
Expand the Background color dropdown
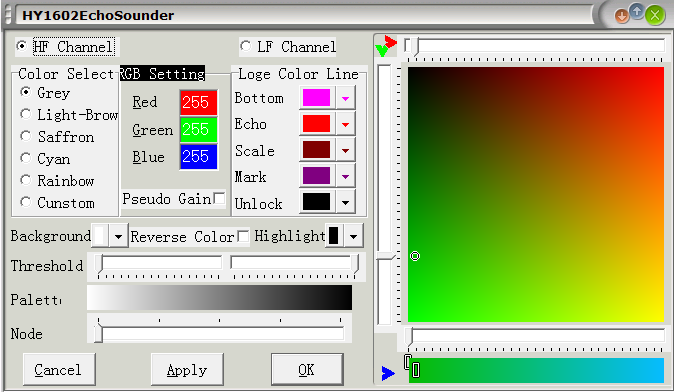(118, 236)
